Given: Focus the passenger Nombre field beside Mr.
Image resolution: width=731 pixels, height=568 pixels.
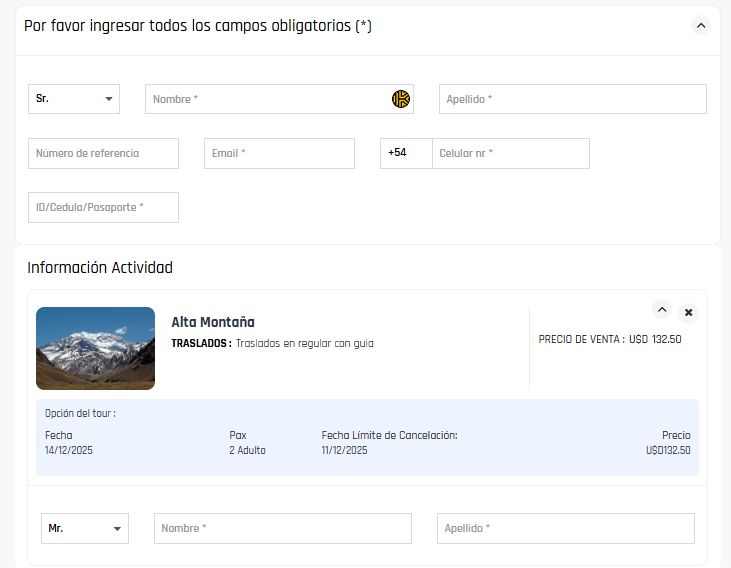Looking at the screenshot, I should [x=282, y=528].
